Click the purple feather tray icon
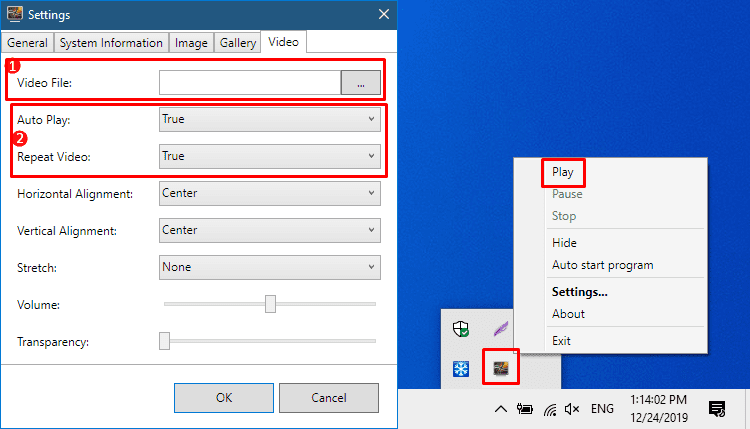The image size is (750, 429). (501, 329)
